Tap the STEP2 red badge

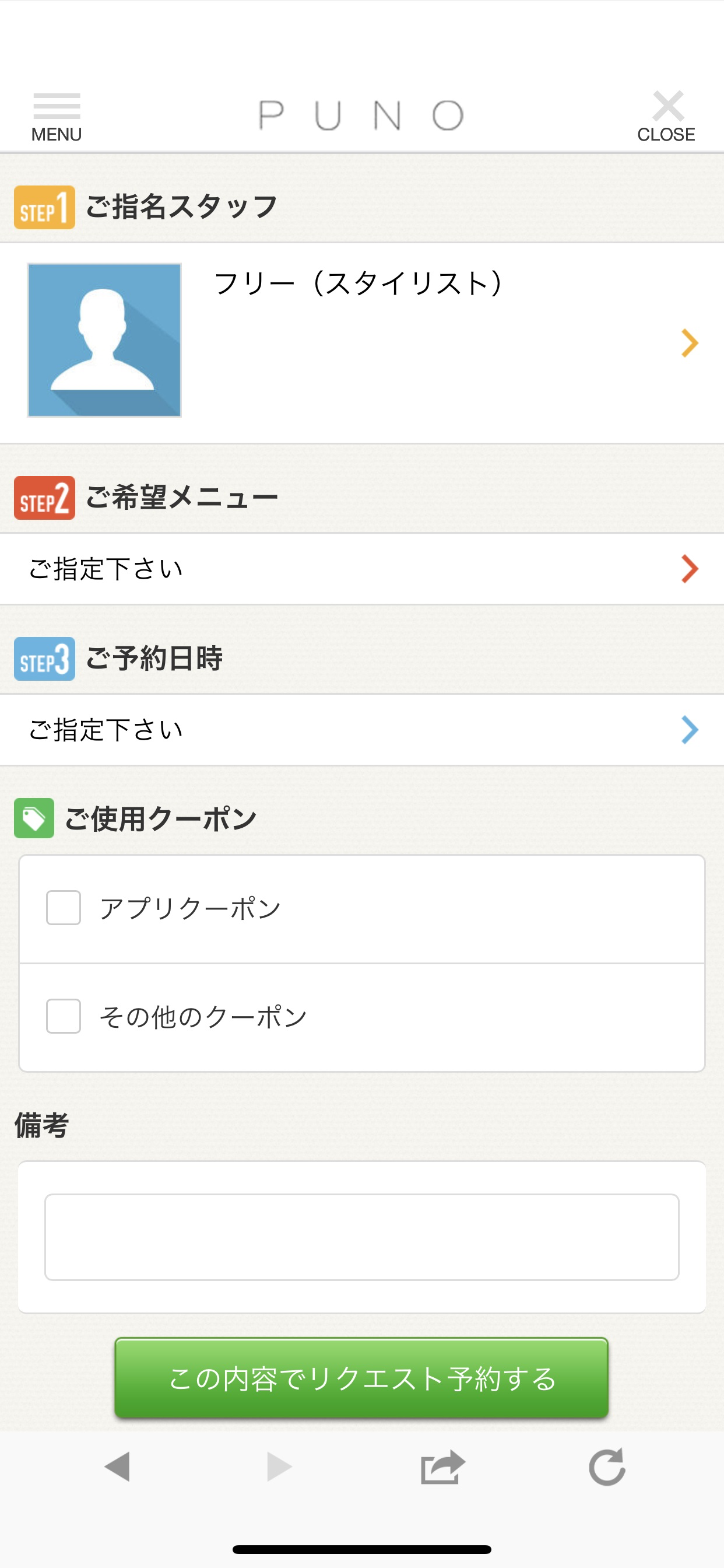pos(44,498)
